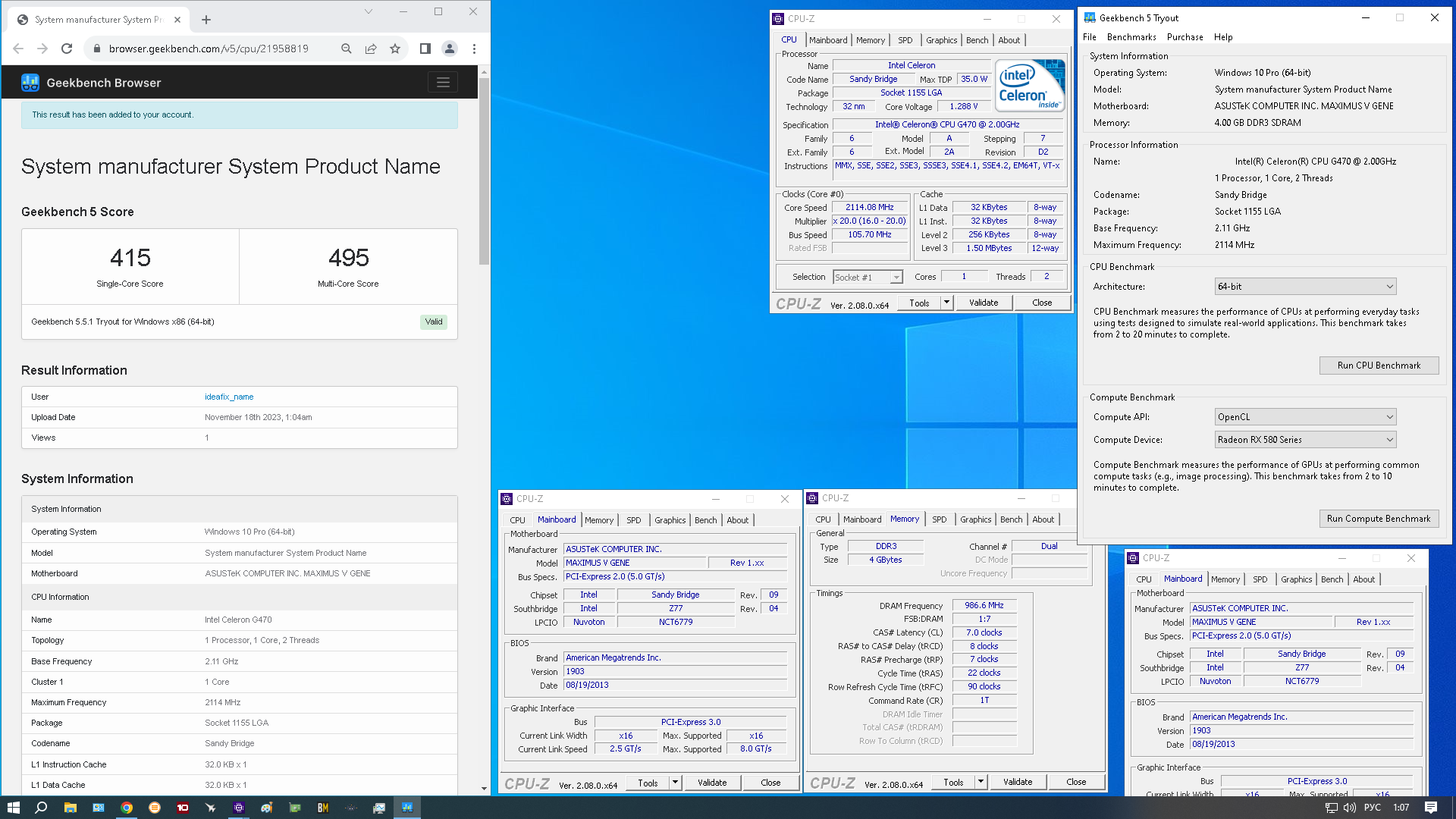Go back in Chrome history
The height and width of the screenshot is (819, 1456).
pos(18,49)
